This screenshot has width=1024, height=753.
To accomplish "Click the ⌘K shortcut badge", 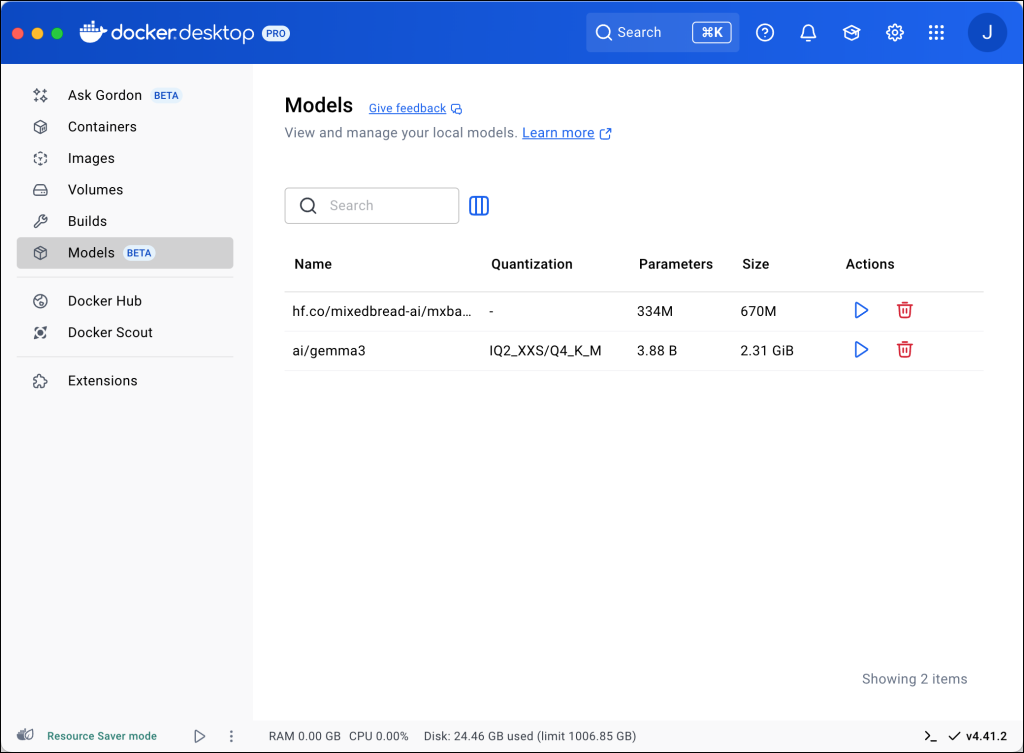I will (712, 33).
